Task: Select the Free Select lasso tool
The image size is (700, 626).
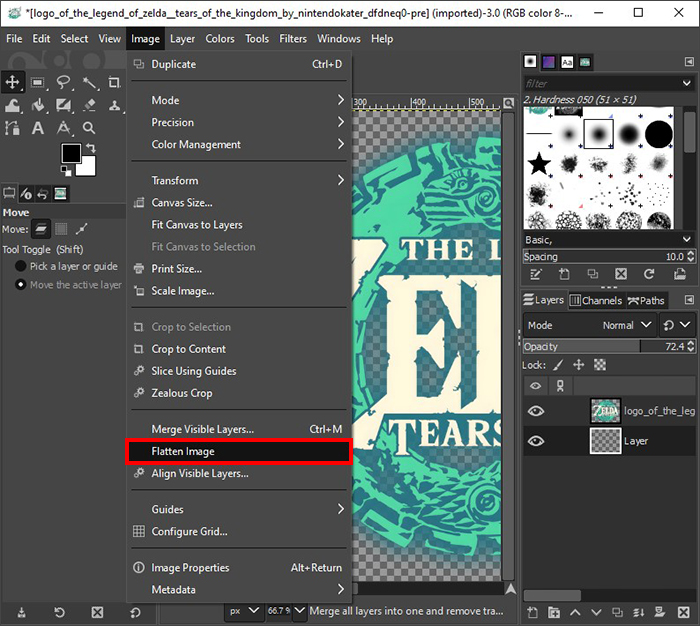Action: coord(64,83)
